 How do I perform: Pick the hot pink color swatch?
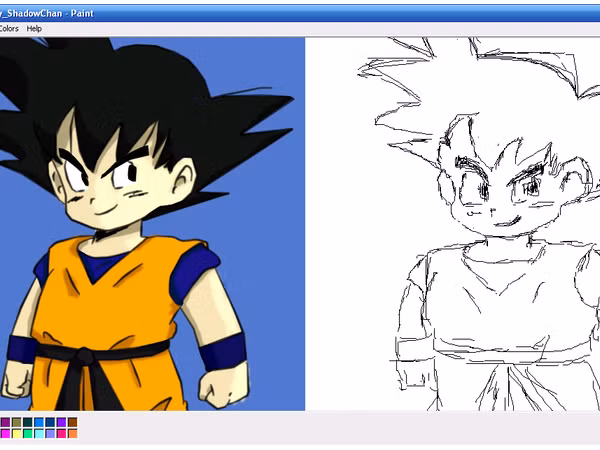[61, 434]
